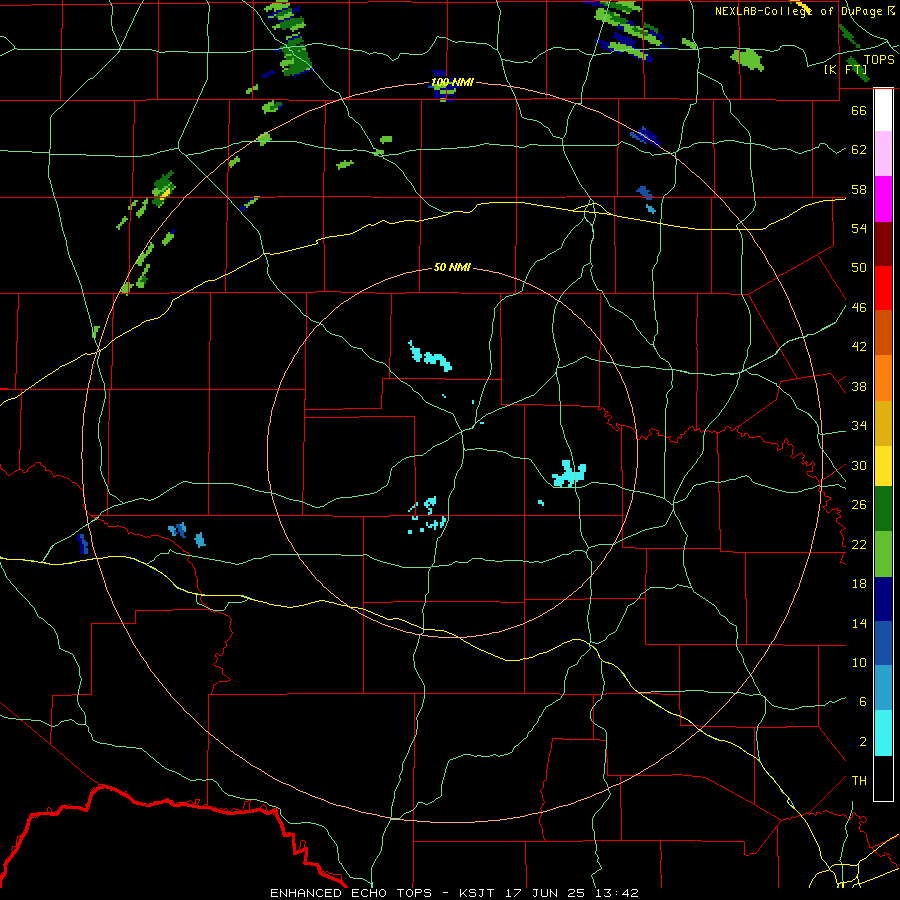The width and height of the screenshot is (900, 900).
Task: Select the bright red swatch between 46 and 50
Action: click(x=883, y=288)
